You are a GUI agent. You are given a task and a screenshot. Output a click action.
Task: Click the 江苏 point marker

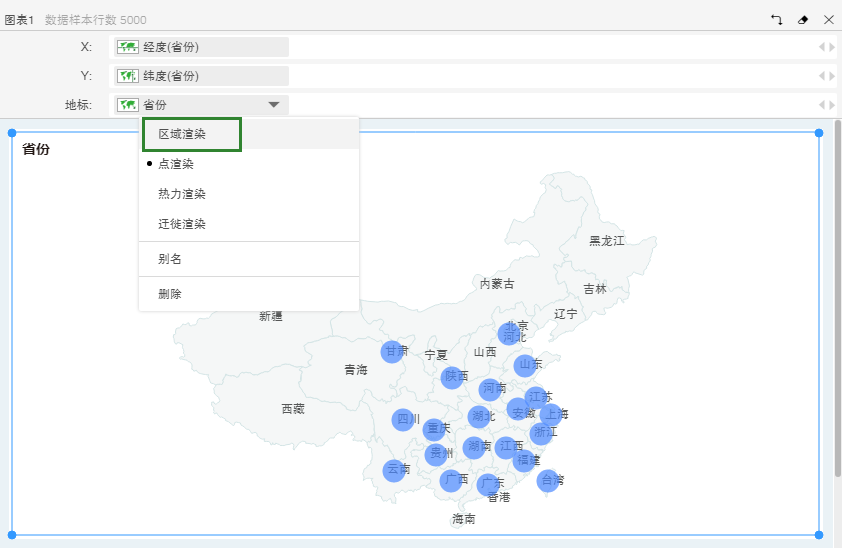click(x=535, y=398)
